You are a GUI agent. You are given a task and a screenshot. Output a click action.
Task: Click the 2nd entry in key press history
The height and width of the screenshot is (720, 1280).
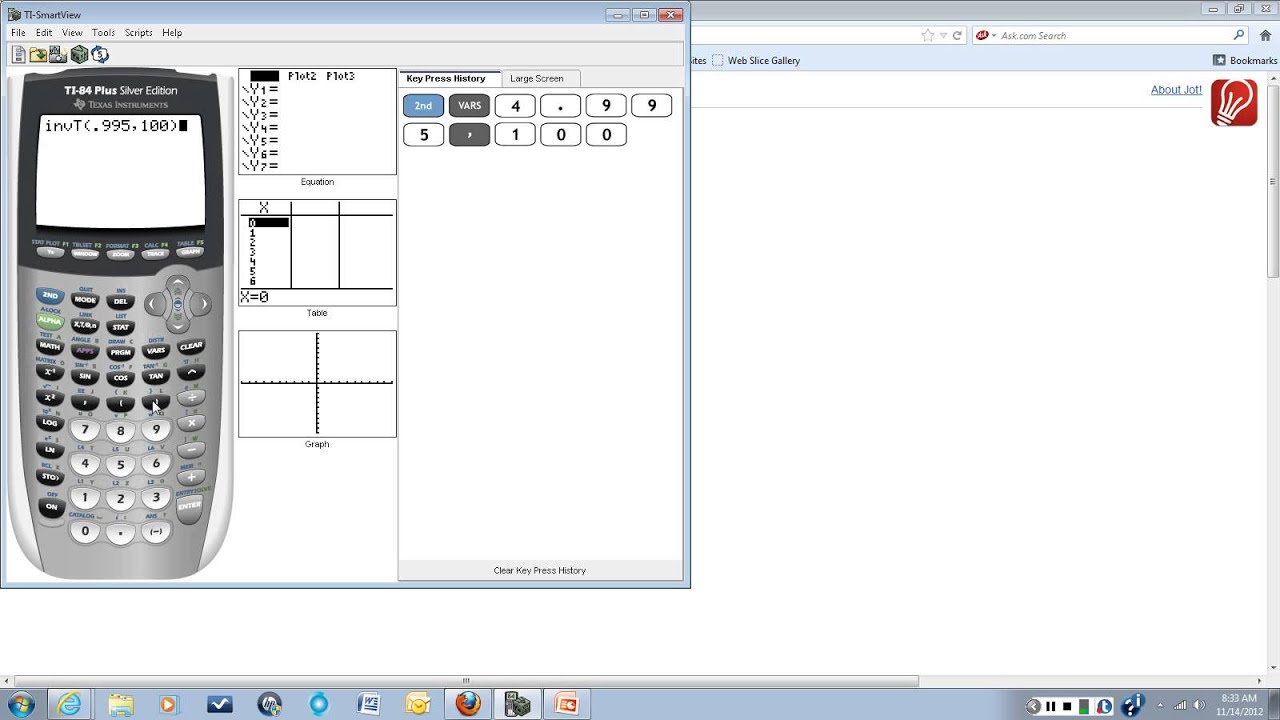pyautogui.click(x=423, y=105)
